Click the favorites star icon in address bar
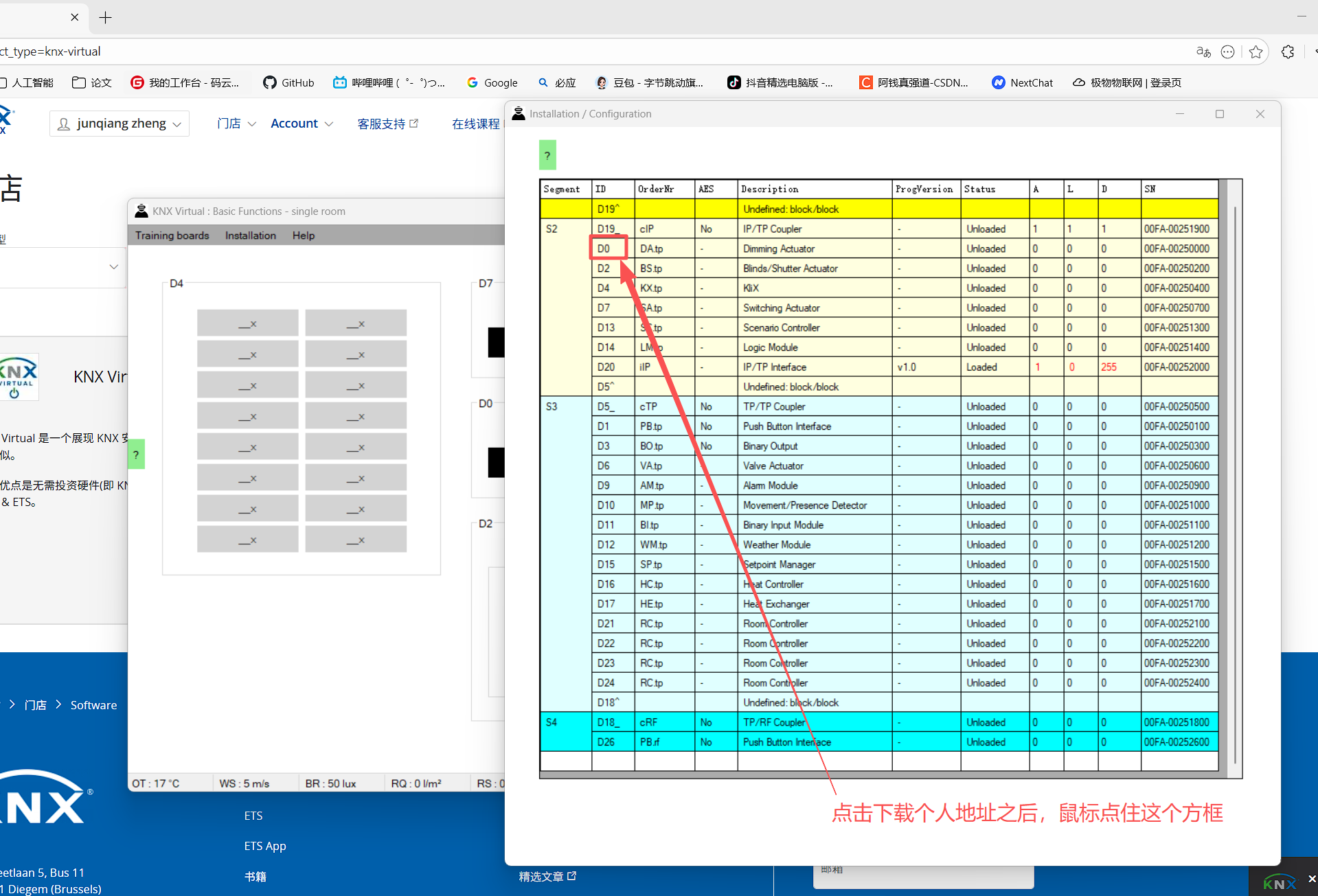Screen dimensions: 1318x896 (x=1255, y=51)
